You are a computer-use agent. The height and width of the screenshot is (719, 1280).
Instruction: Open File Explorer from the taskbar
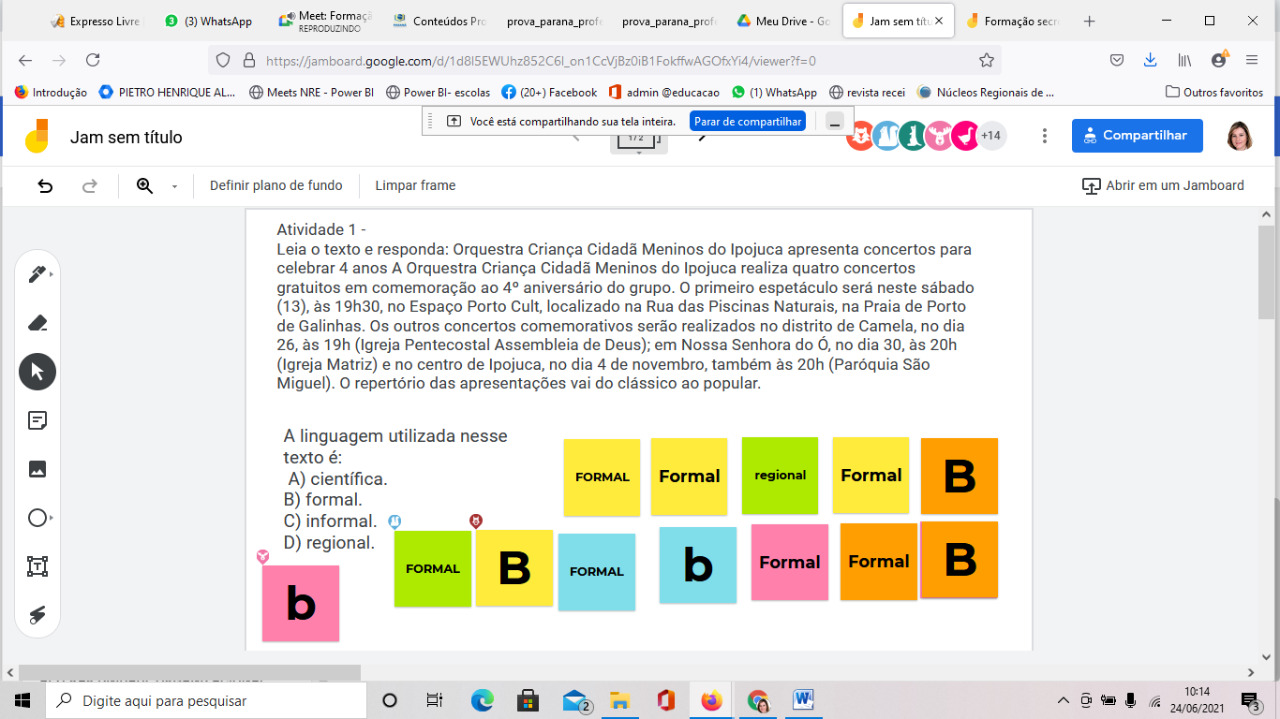click(x=620, y=700)
